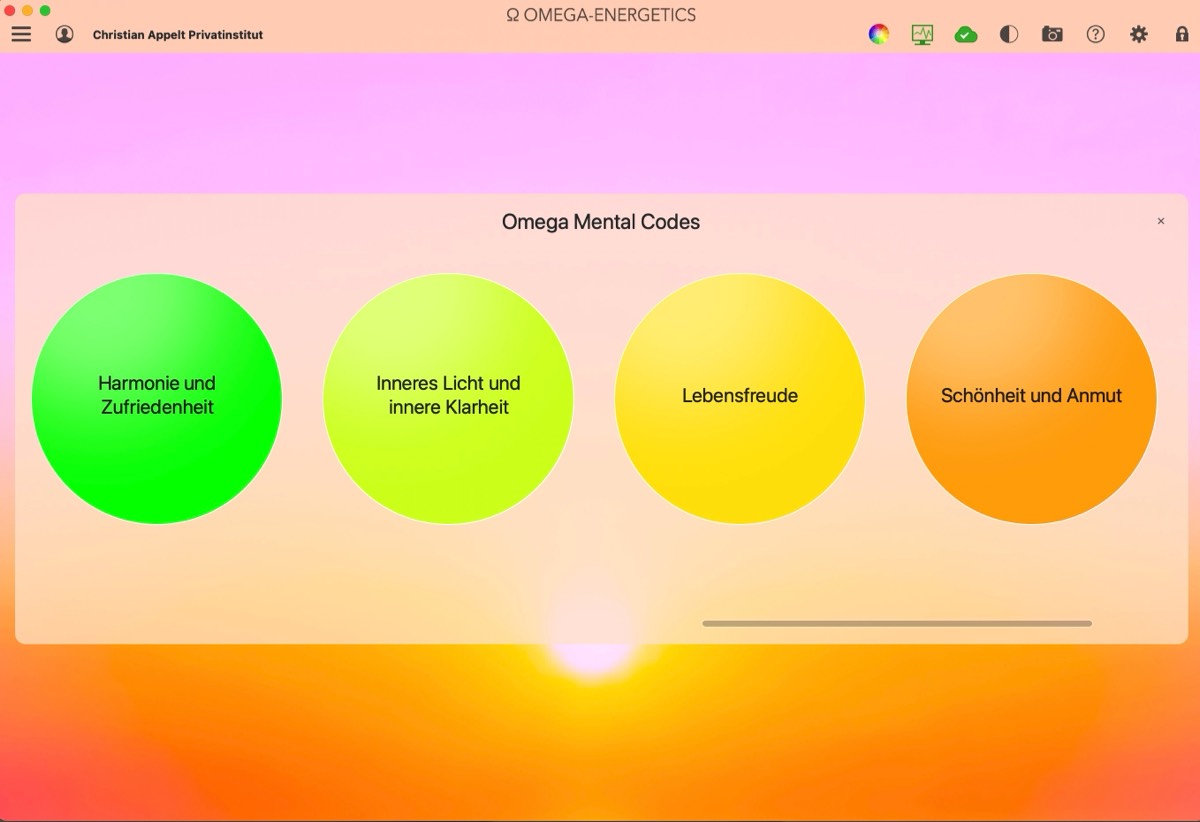Open the color wheel picker
The image size is (1200, 822).
pos(878,34)
